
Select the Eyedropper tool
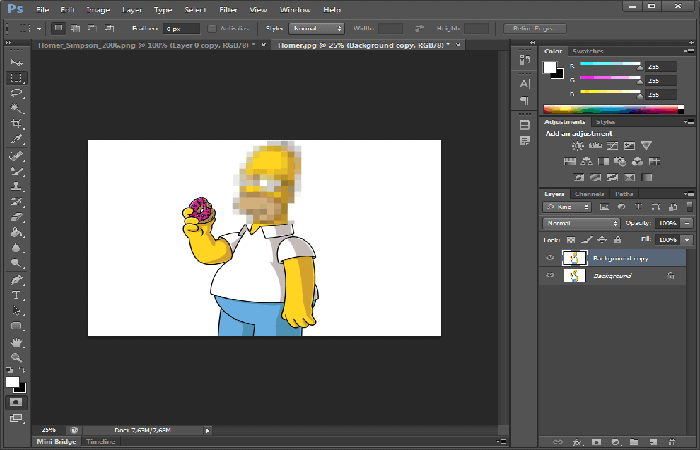pos(17,139)
